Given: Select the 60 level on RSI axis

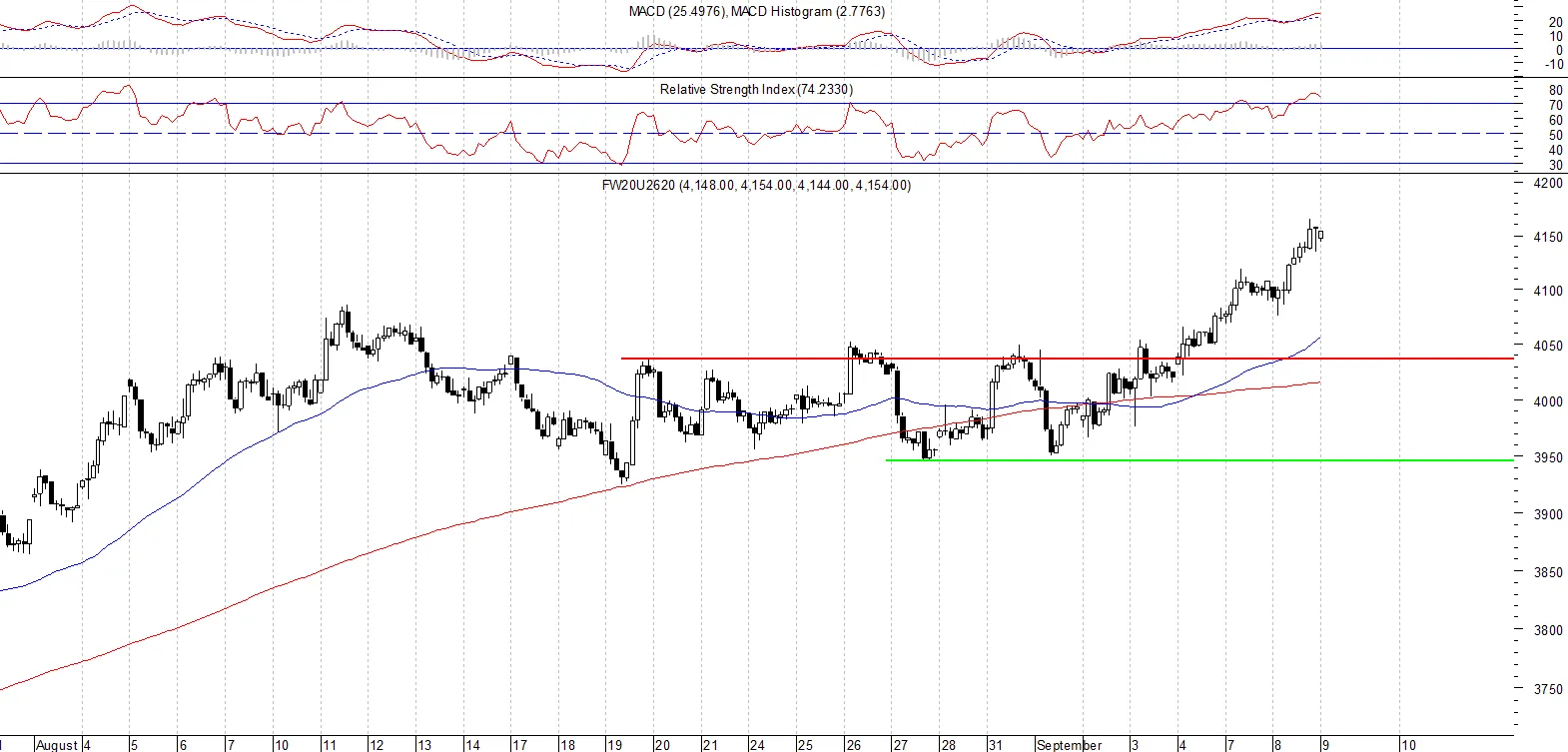Looking at the screenshot, I should tap(1556, 120).
